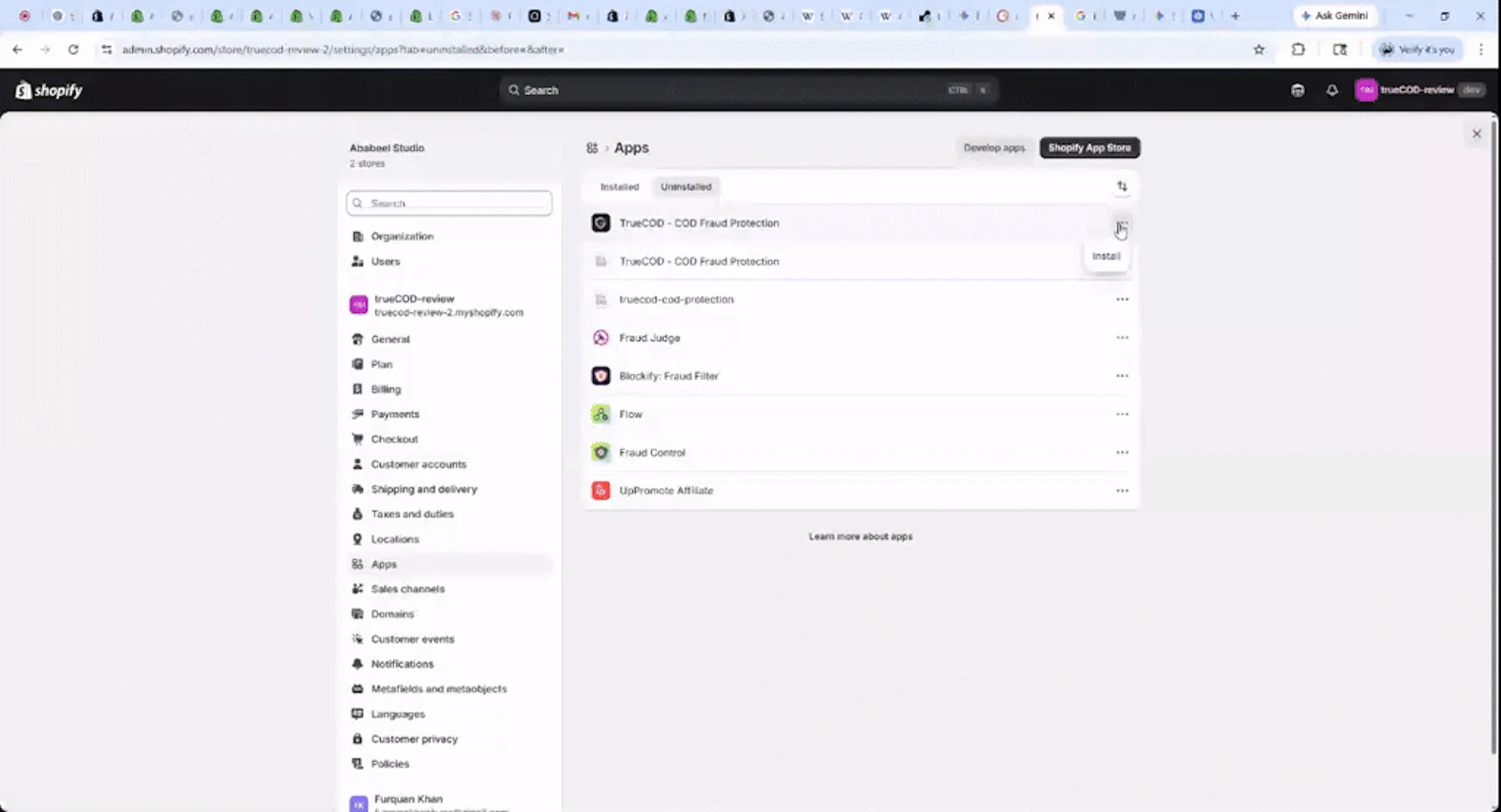Select the Uninstalled tab
The height and width of the screenshot is (812, 1501).
[x=686, y=187]
